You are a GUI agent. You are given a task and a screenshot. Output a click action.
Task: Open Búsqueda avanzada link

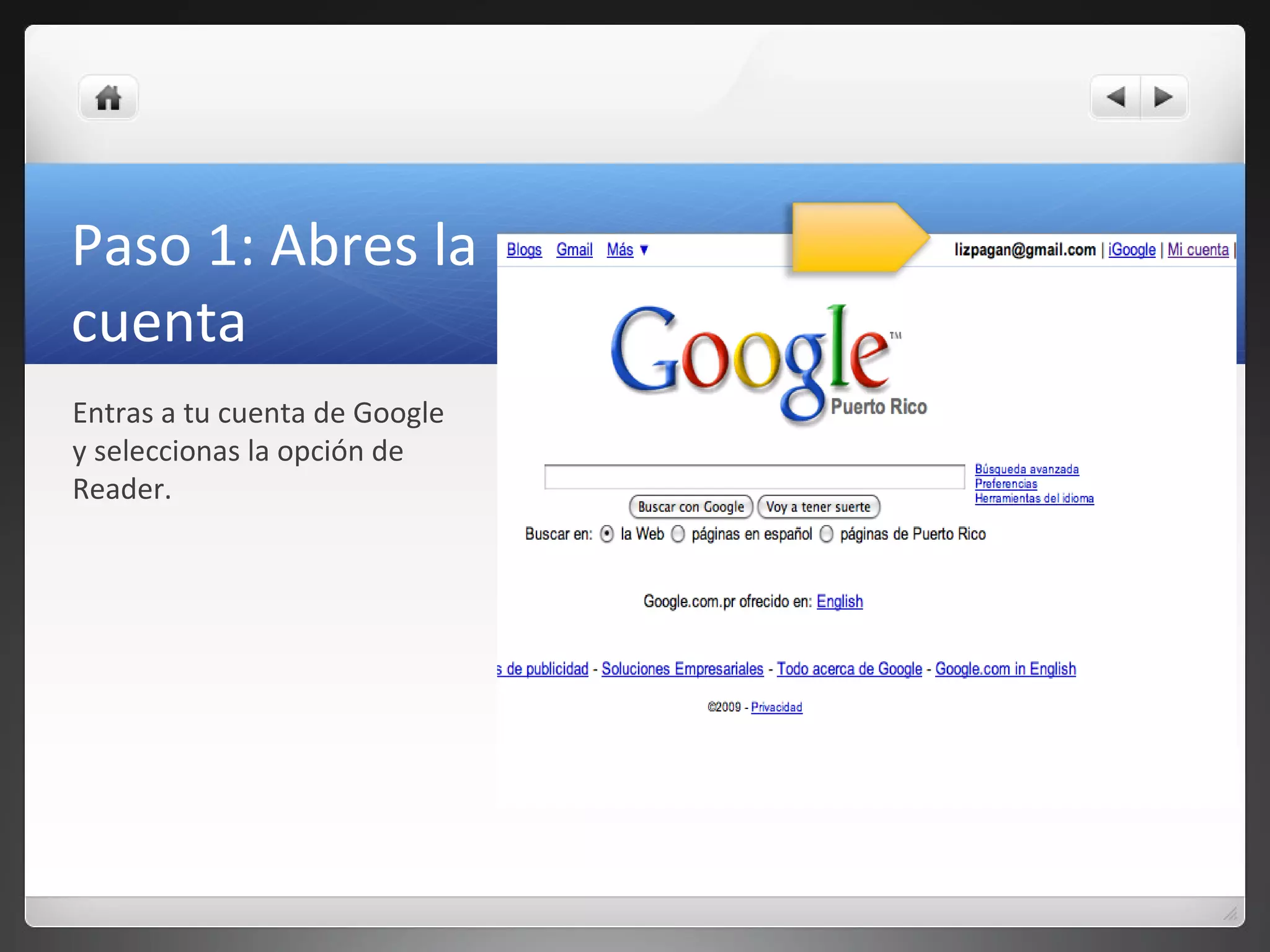point(1027,469)
